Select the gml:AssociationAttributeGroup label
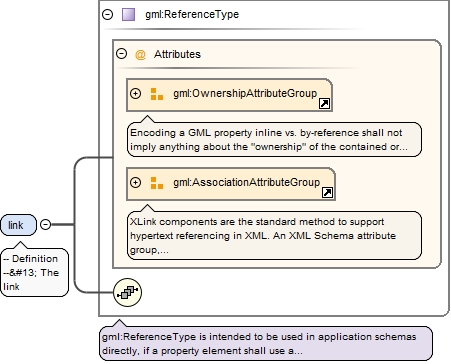The image size is (451, 364). [x=246, y=182]
